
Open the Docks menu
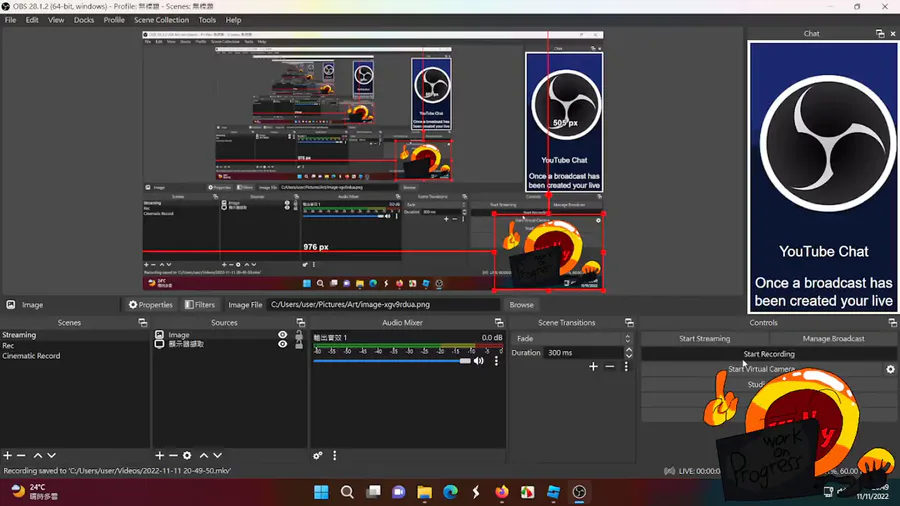click(x=84, y=20)
